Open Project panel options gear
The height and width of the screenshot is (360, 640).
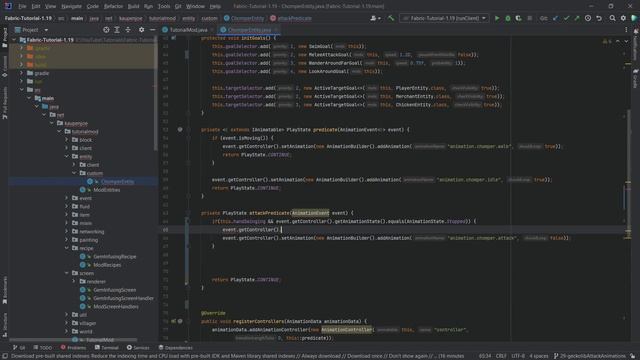(141, 30)
